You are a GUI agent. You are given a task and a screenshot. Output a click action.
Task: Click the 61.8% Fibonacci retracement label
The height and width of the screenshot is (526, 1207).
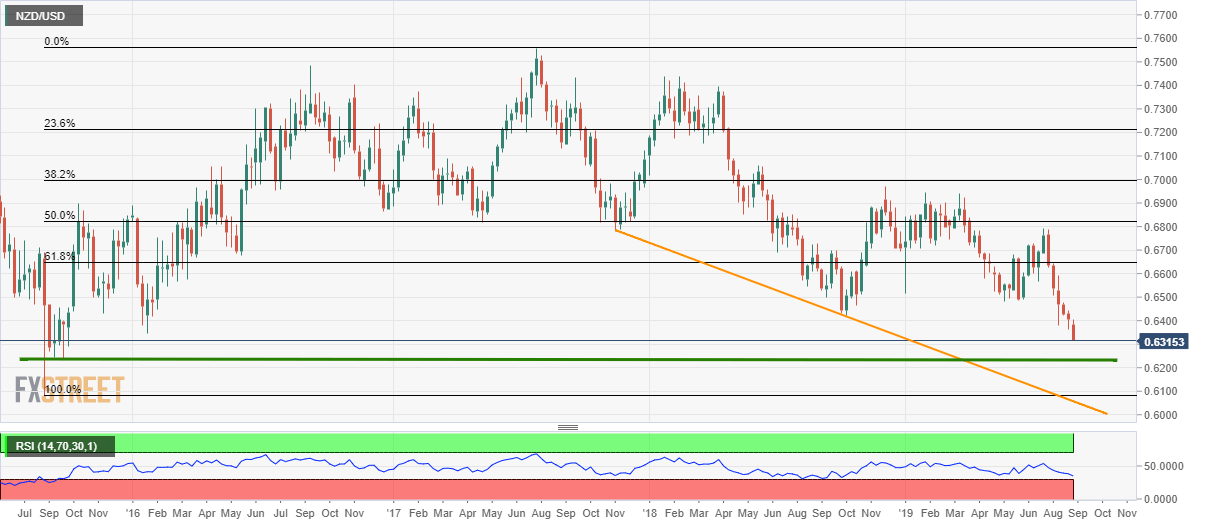coord(59,257)
